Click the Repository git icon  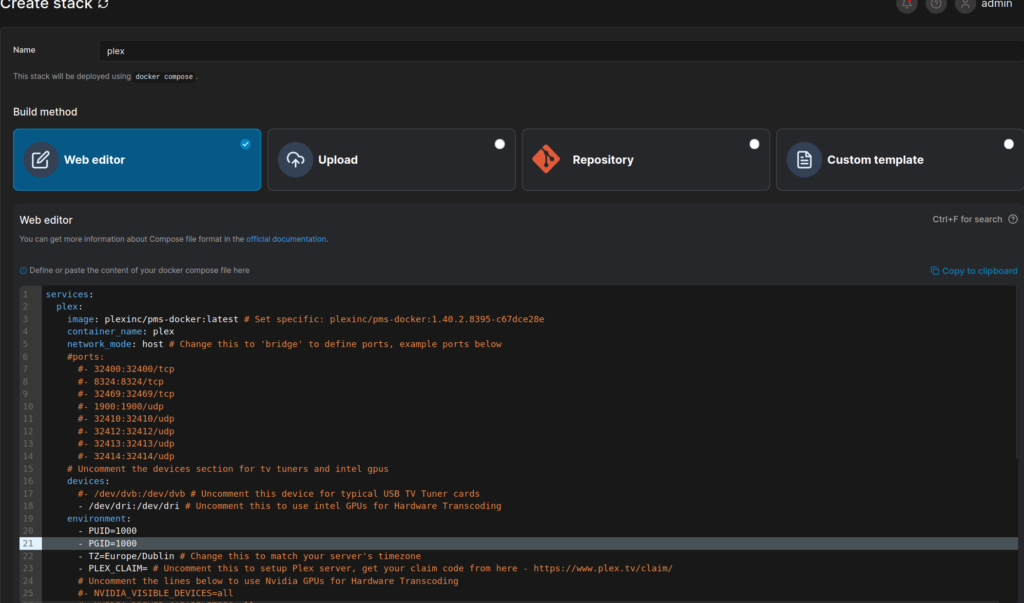pyautogui.click(x=547, y=160)
